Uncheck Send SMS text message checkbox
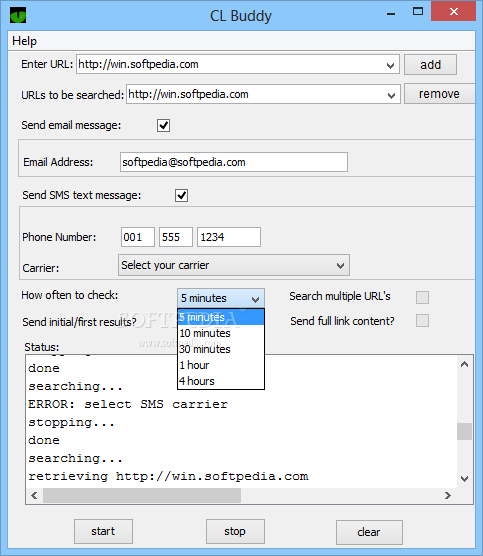The width and height of the screenshot is (483, 556). pyautogui.click(x=182, y=195)
